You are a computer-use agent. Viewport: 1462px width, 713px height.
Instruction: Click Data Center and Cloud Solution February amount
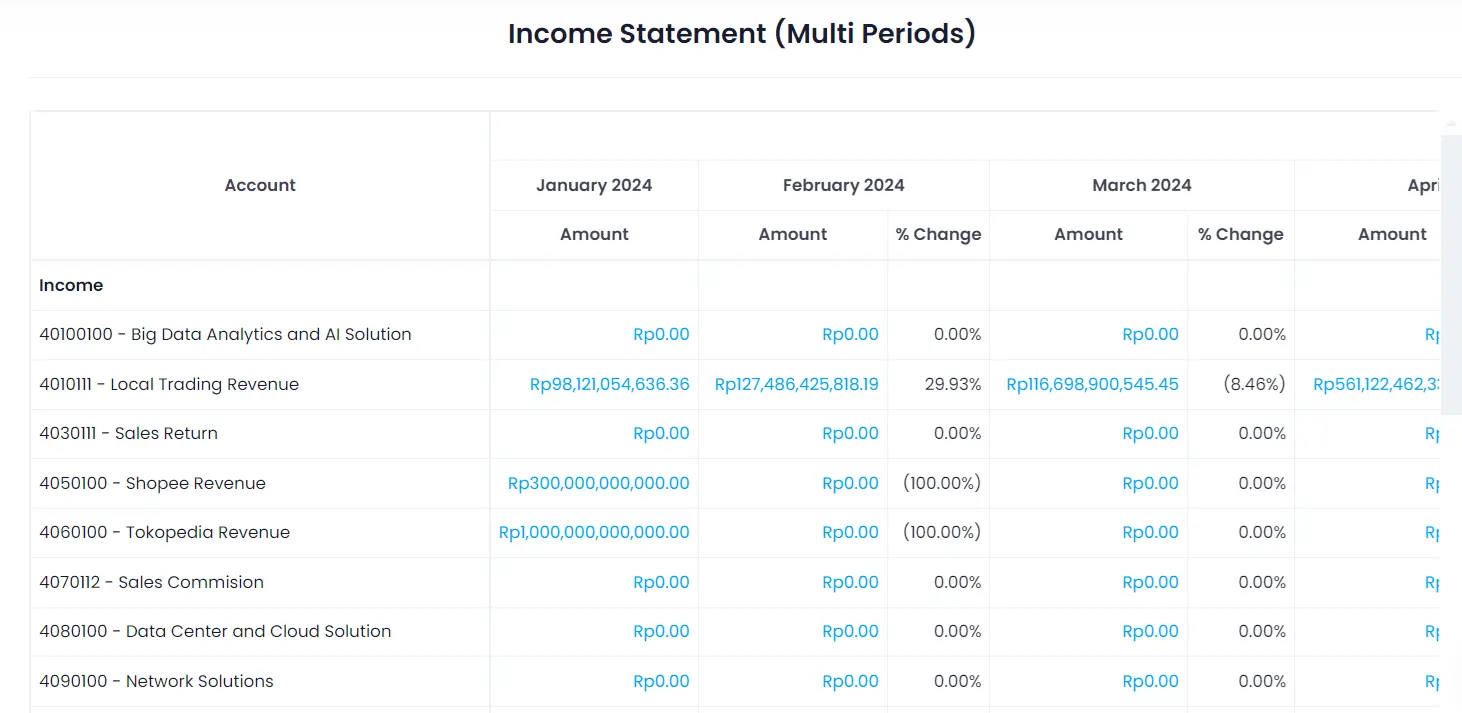click(x=850, y=631)
